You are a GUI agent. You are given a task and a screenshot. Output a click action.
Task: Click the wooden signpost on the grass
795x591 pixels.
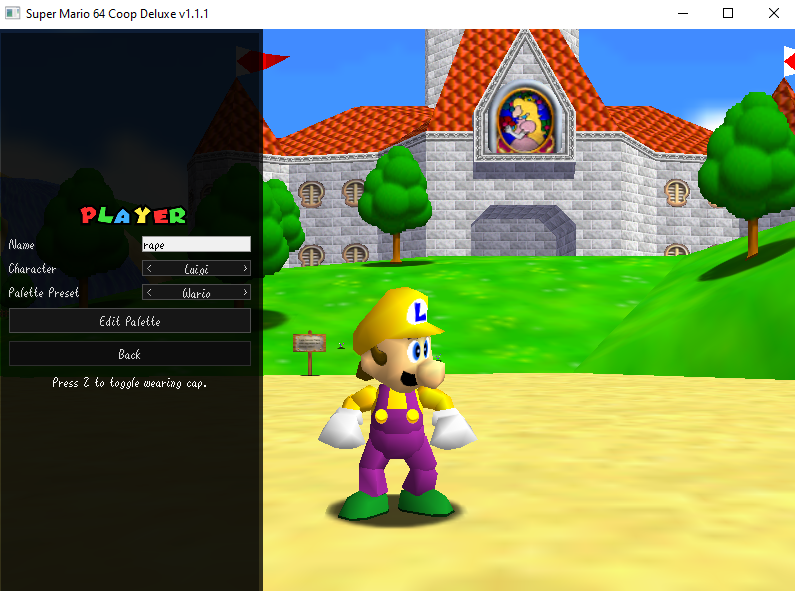[309, 352]
